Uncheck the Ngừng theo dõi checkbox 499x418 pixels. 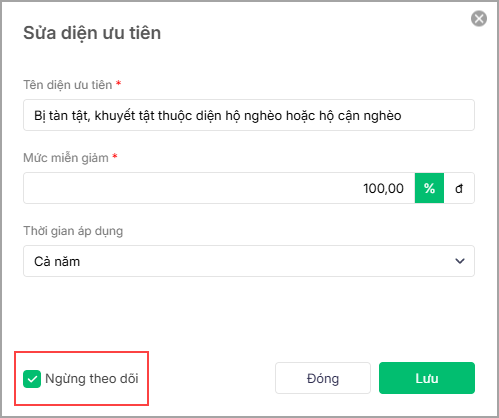(32, 379)
